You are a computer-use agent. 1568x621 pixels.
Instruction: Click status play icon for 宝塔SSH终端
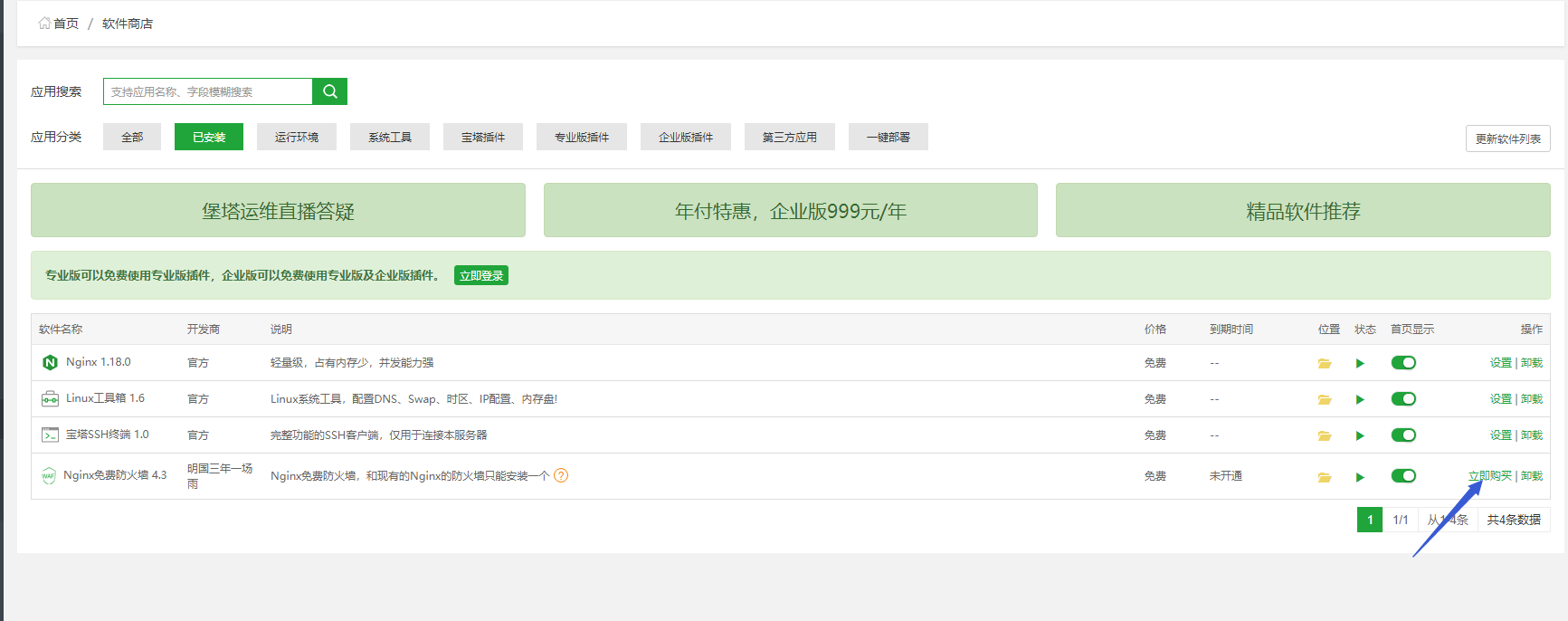click(1360, 436)
